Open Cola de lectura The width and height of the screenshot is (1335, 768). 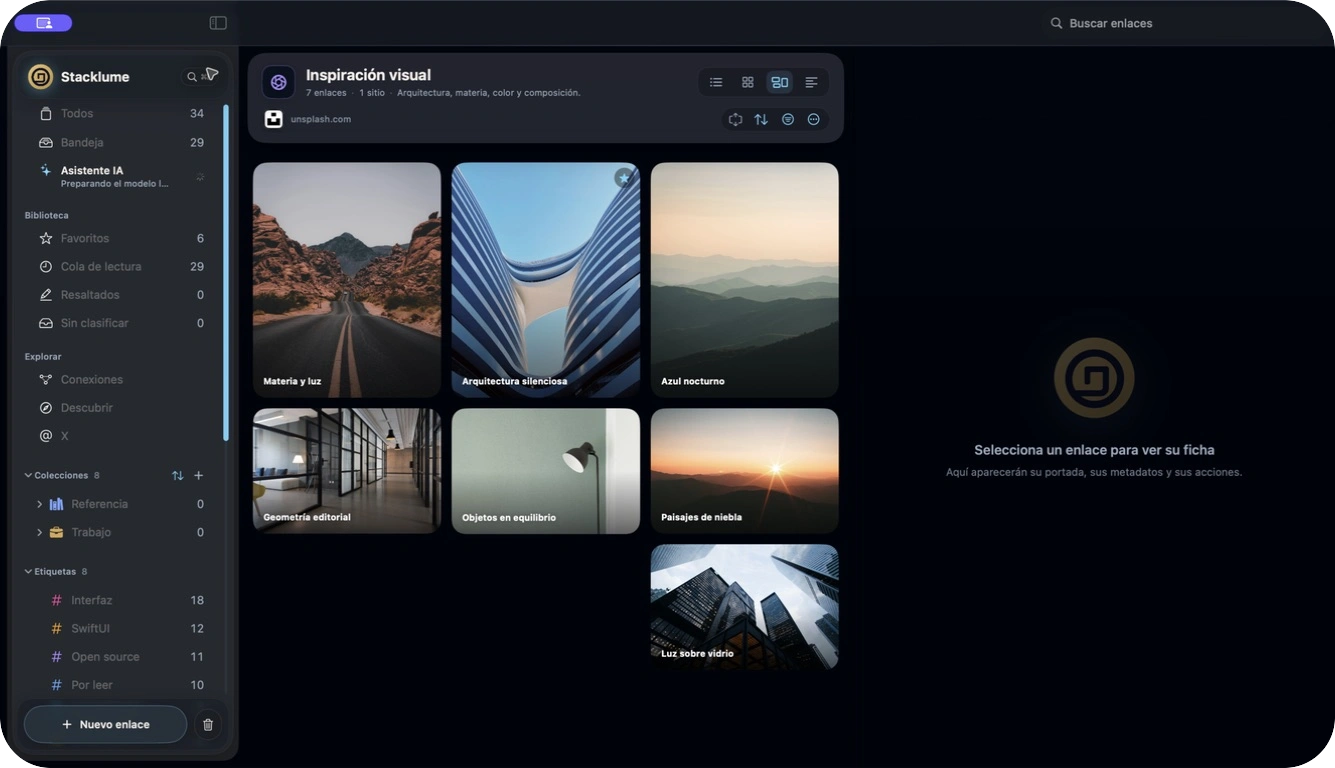point(121,266)
